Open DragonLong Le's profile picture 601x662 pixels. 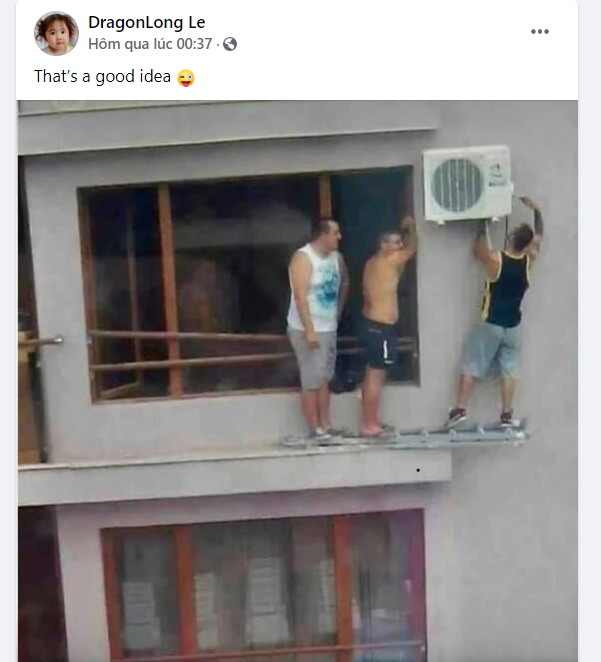pos(56,33)
